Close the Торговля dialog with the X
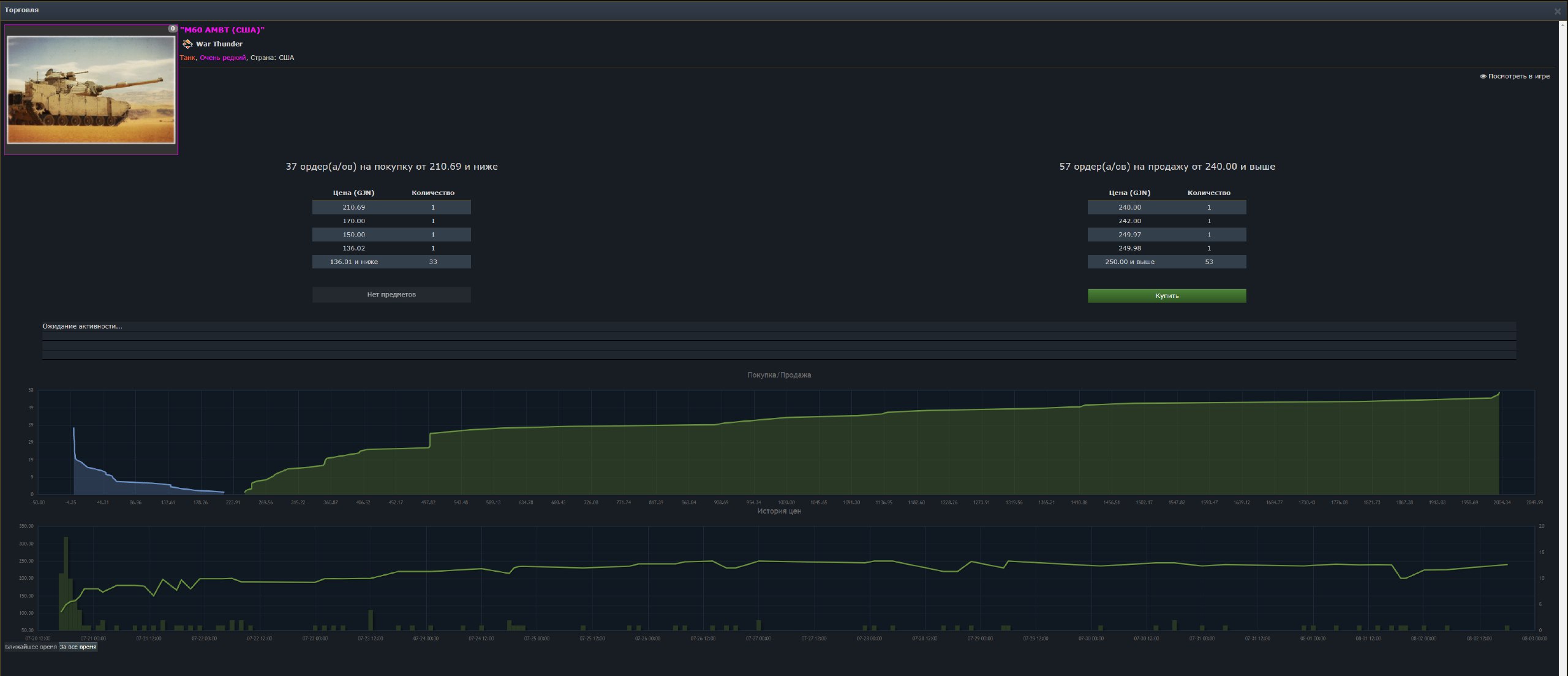The height and width of the screenshot is (676, 1568). (1557, 11)
